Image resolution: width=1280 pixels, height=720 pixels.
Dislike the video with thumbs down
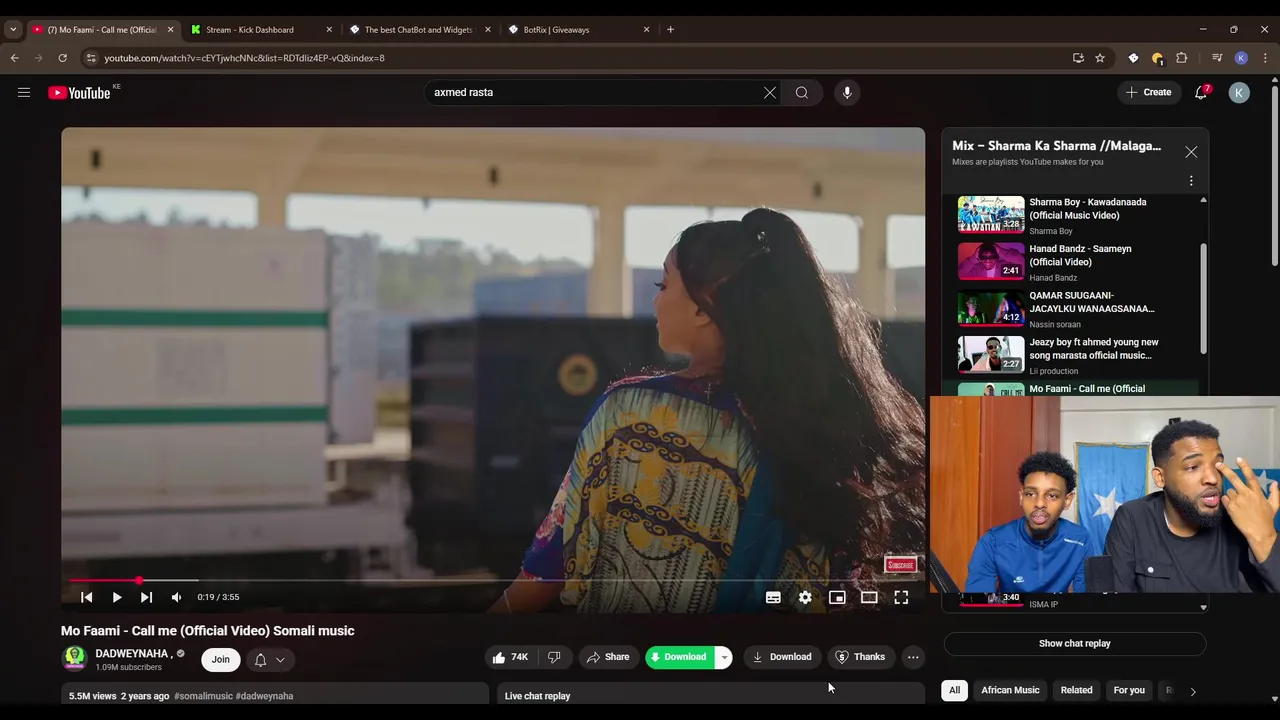[x=554, y=657]
